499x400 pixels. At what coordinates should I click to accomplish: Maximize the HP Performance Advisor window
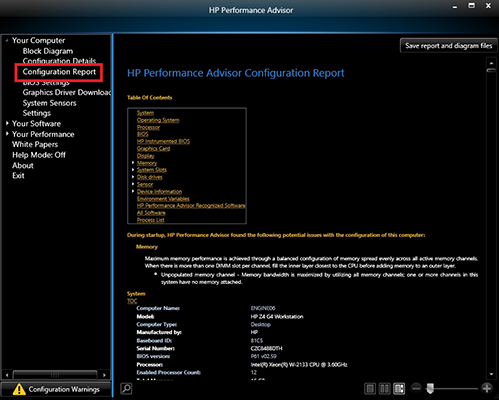472,6
